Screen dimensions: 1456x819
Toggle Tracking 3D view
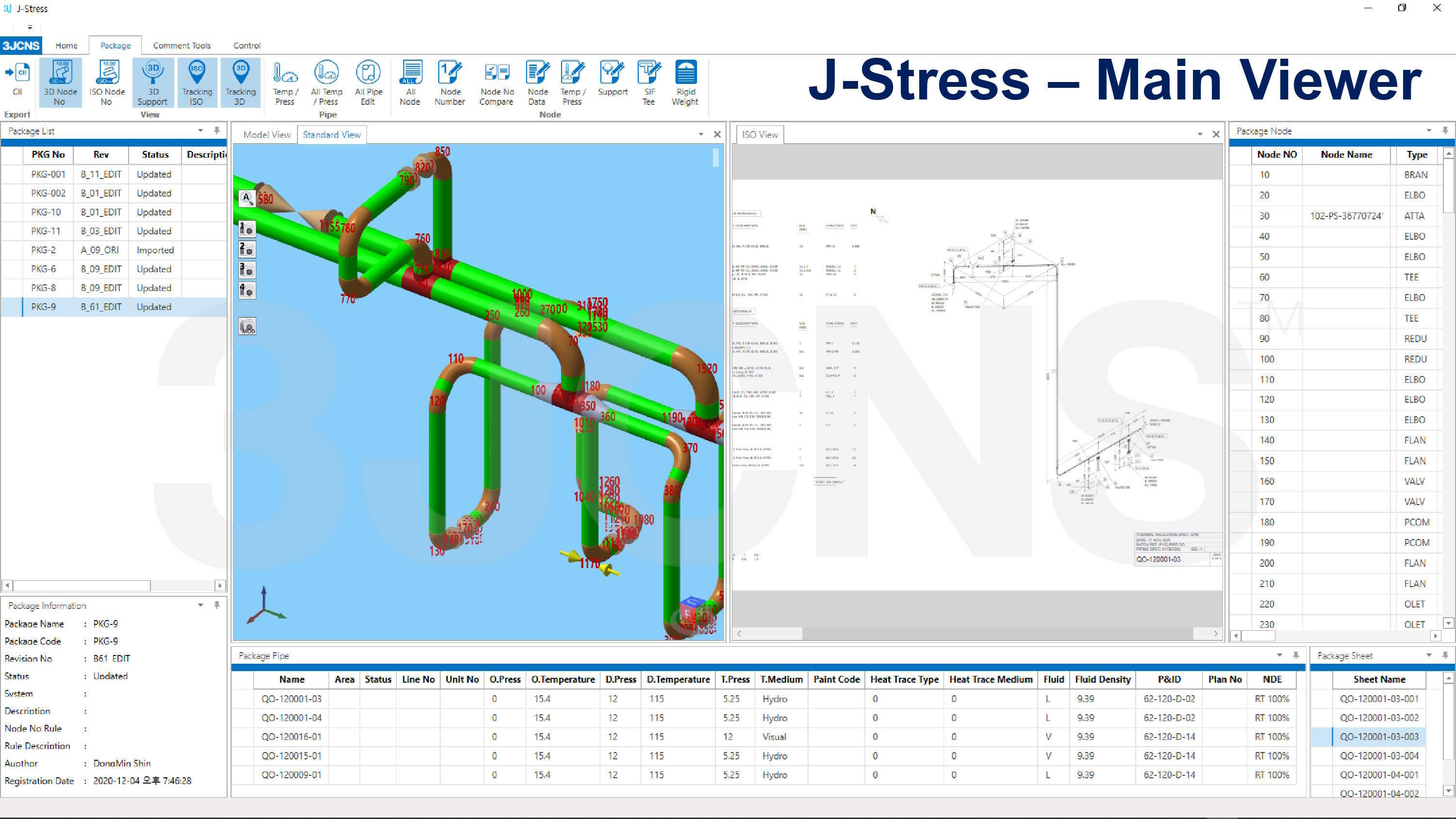(240, 82)
